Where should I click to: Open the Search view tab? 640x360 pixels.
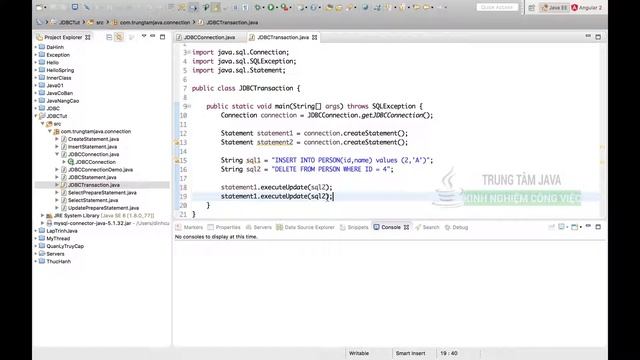tap(427, 227)
